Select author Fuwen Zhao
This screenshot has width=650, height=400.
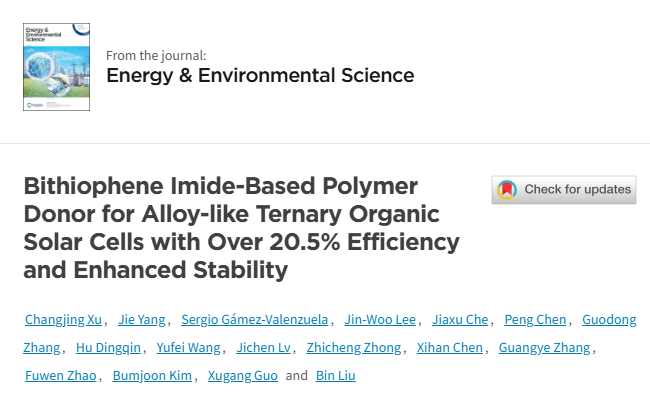click(61, 376)
